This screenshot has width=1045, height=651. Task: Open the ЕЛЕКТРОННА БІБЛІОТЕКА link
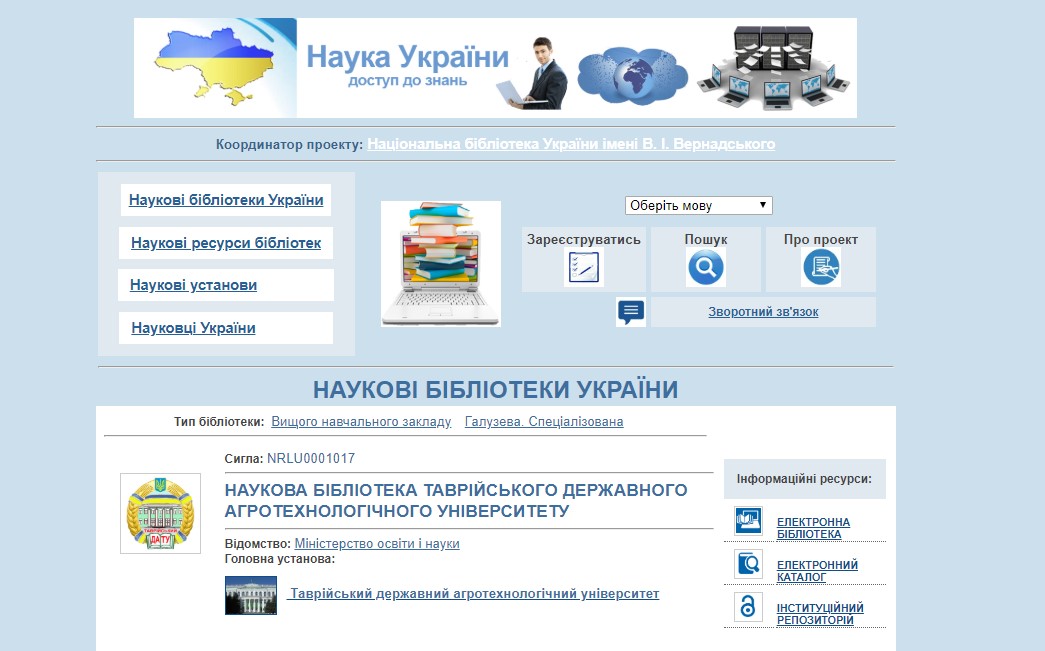tap(813, 528)
